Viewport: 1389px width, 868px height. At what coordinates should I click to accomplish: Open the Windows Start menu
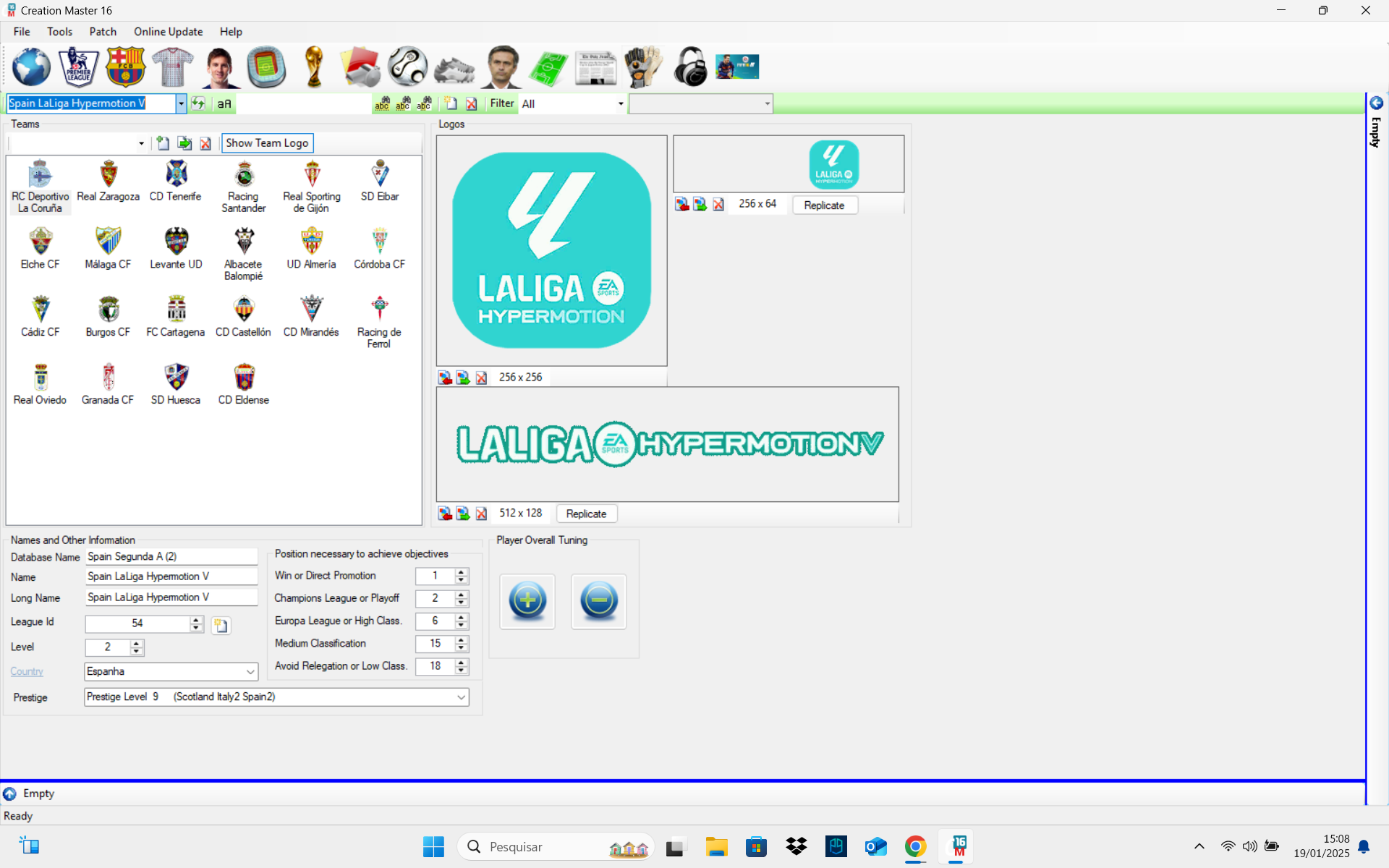(x=433, y=846)
